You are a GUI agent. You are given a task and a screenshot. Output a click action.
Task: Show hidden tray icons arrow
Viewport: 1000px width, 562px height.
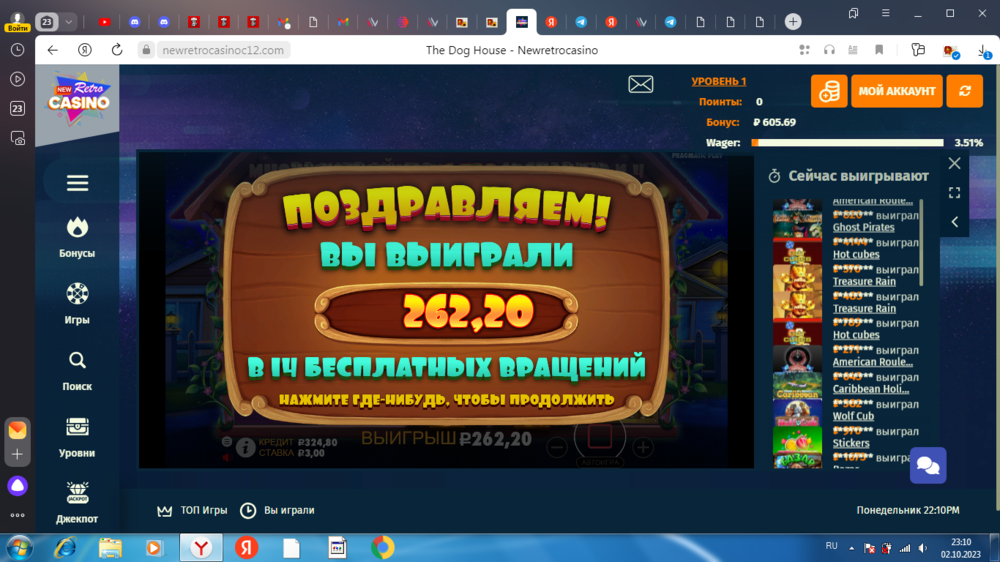(x=851, y=548)
